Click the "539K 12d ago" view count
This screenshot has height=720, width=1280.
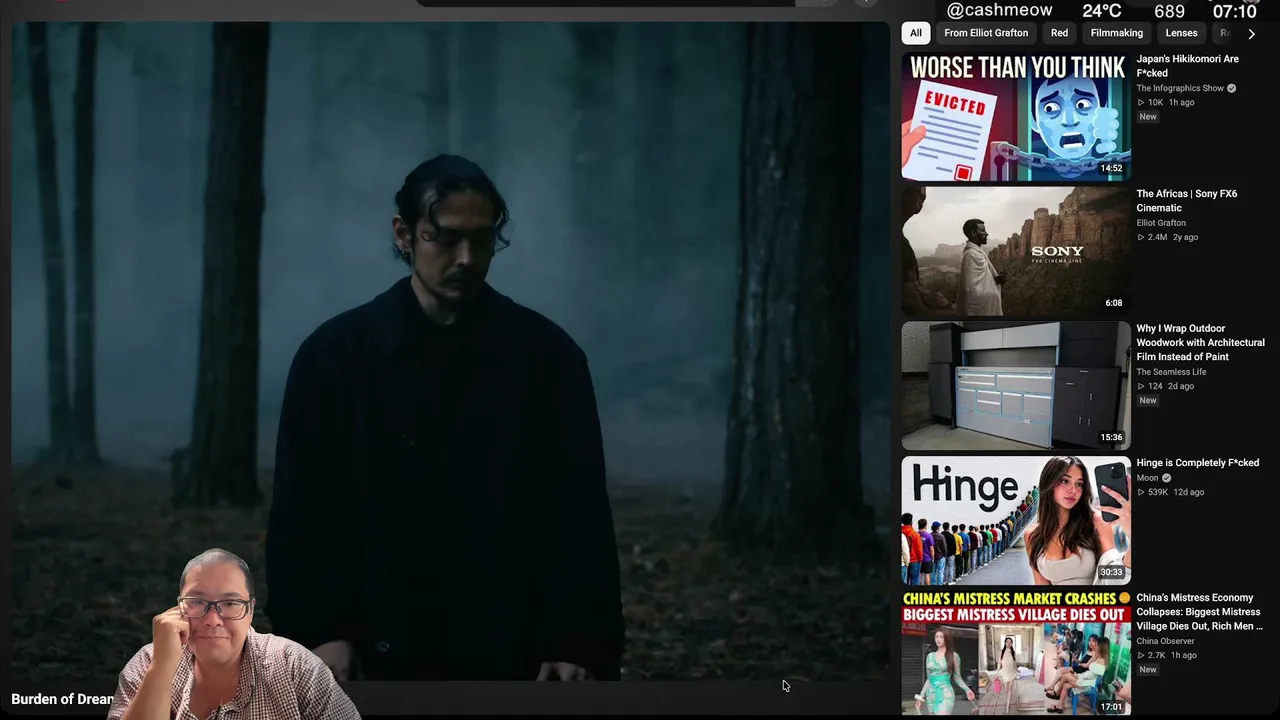click(1170, 492)
